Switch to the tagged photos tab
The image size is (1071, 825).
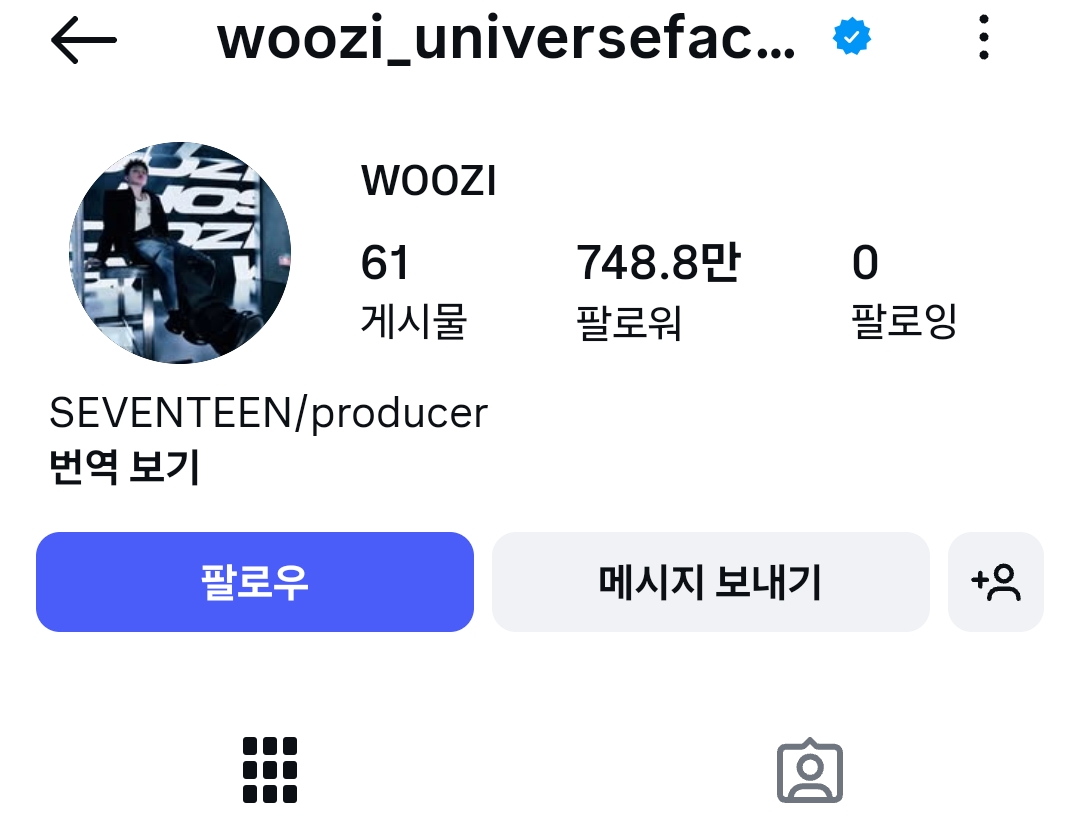810,770
